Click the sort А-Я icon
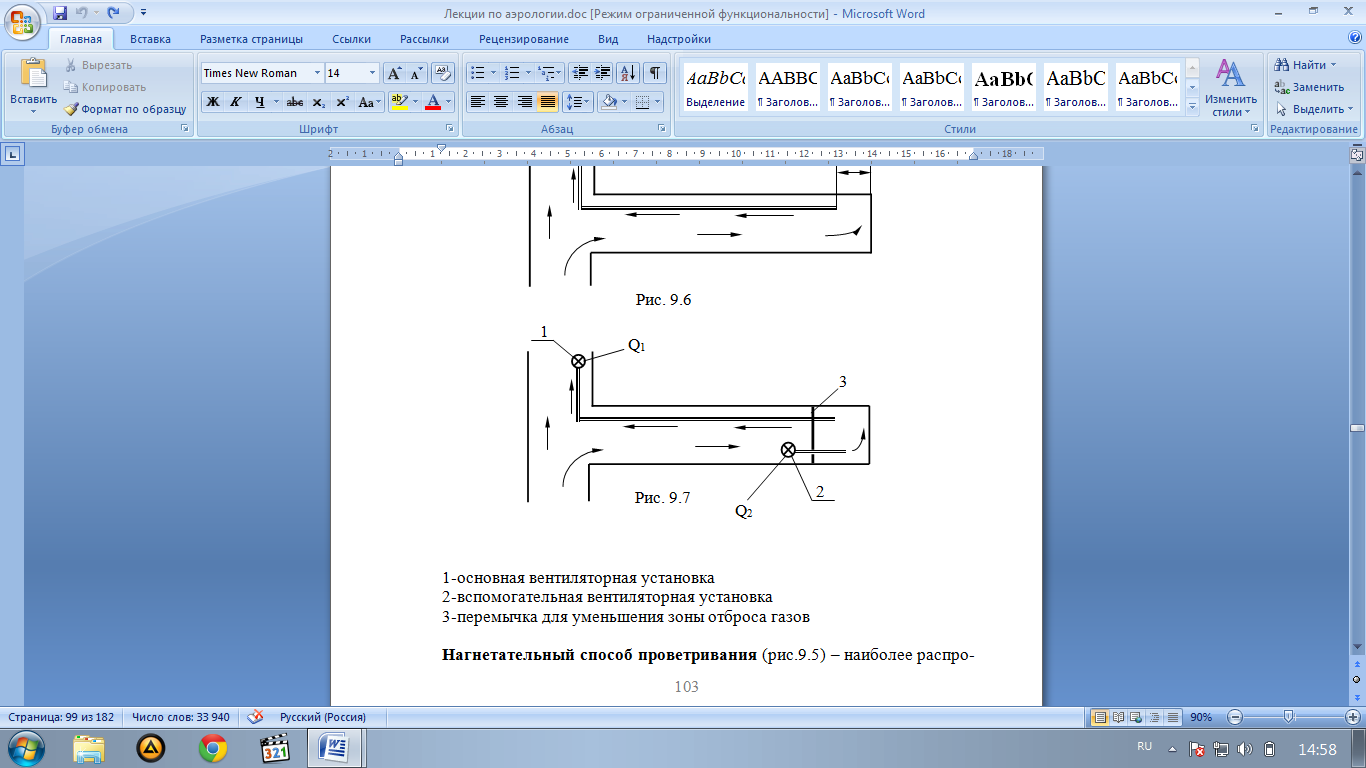The height and width of the screenshot is (768, 1366). coord(628,73)
